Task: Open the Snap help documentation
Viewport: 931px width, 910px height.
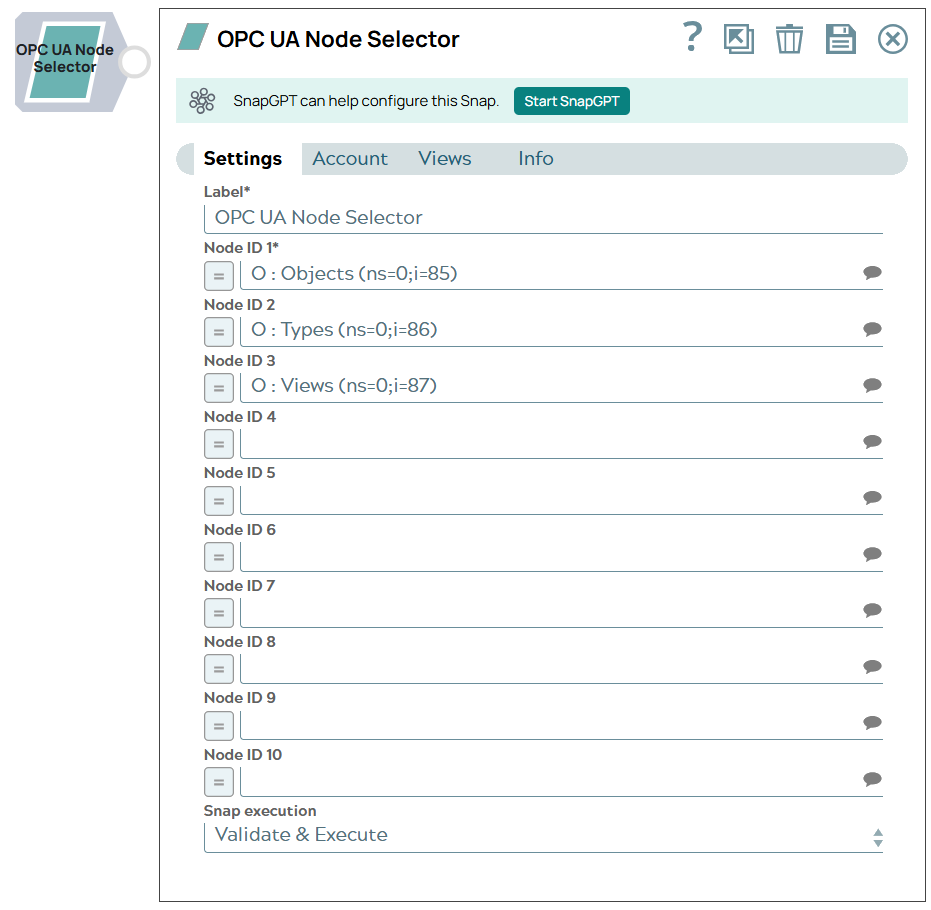Action: [692, 38]
